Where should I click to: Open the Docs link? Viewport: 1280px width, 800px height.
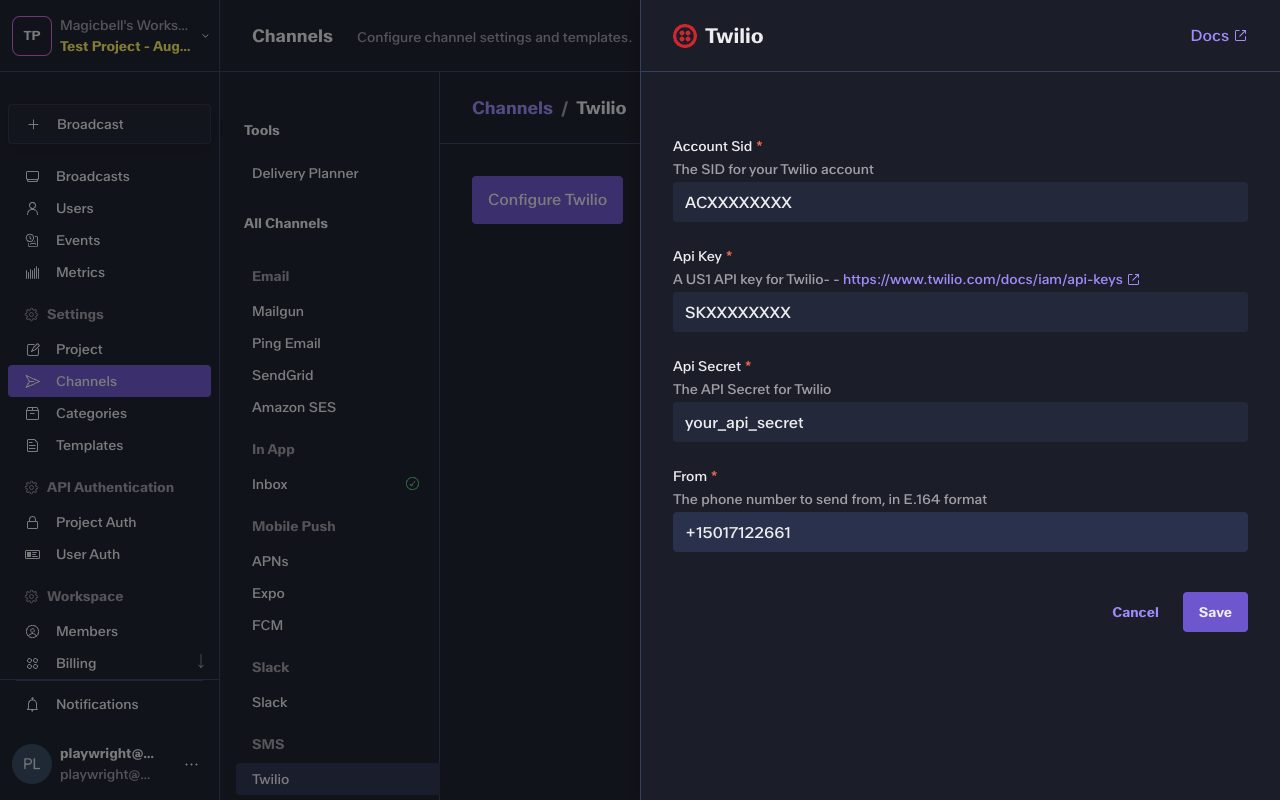[1218, 36]
